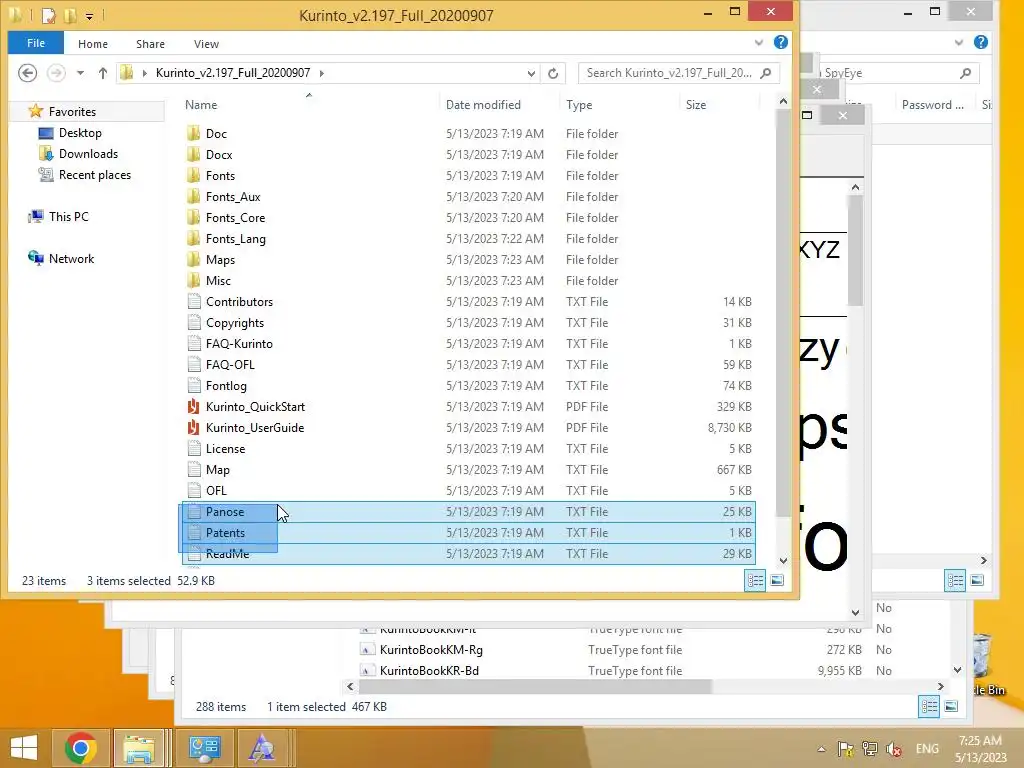Viewport: 1024px width, 768px height.
Task: Open Desktop in navigation pane
Action: point(80,133)
